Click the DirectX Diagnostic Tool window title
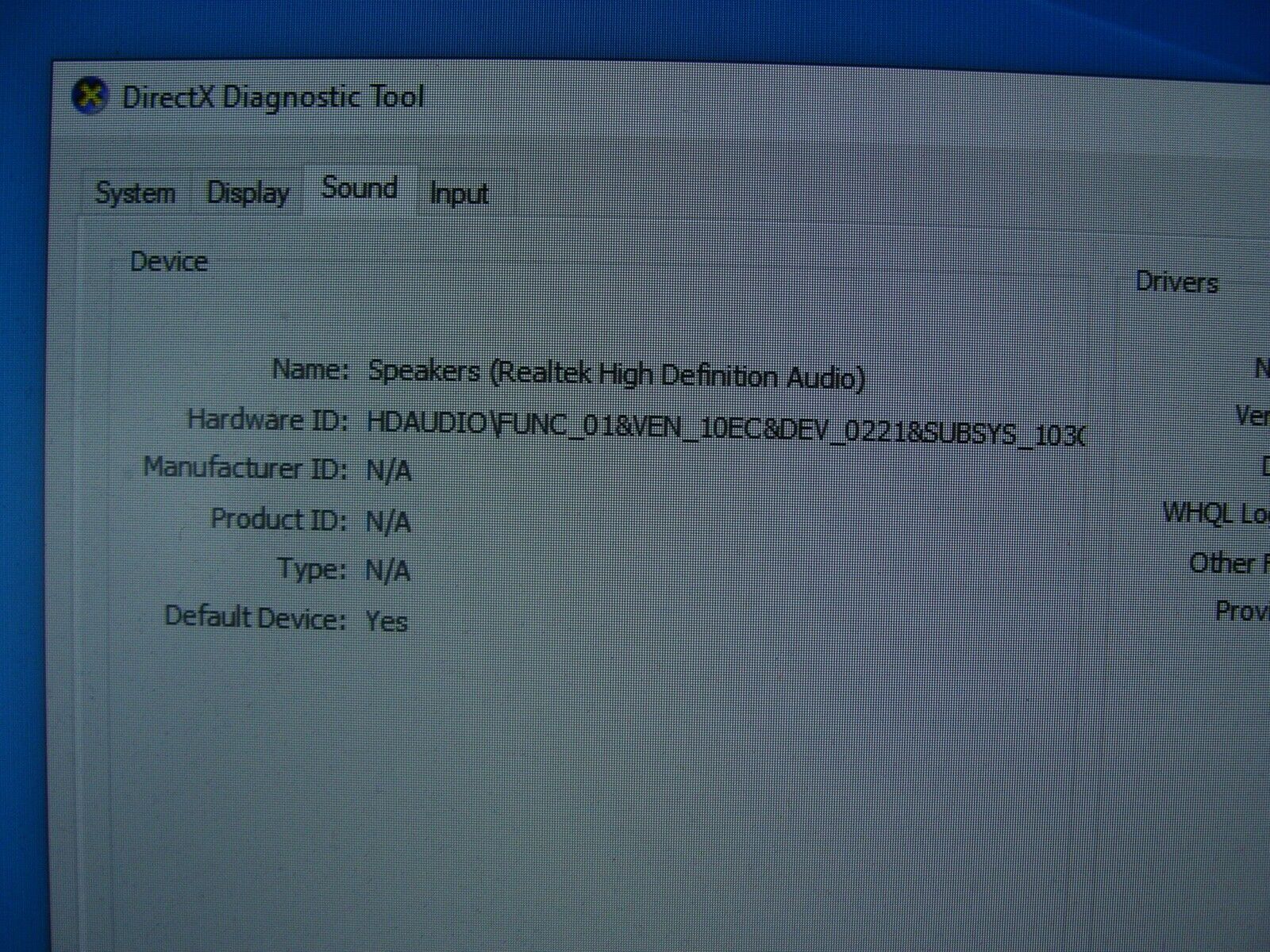1270x952 pixels. [273, 98]
